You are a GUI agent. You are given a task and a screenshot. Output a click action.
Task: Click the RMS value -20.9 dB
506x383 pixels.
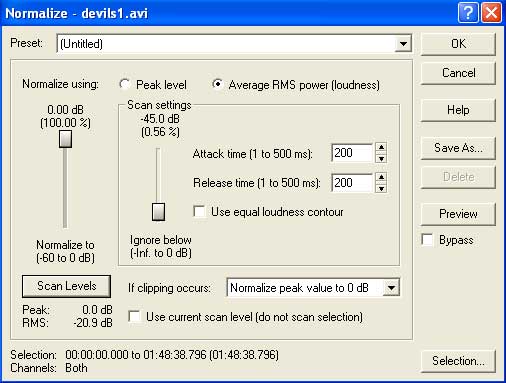point(93,323)
